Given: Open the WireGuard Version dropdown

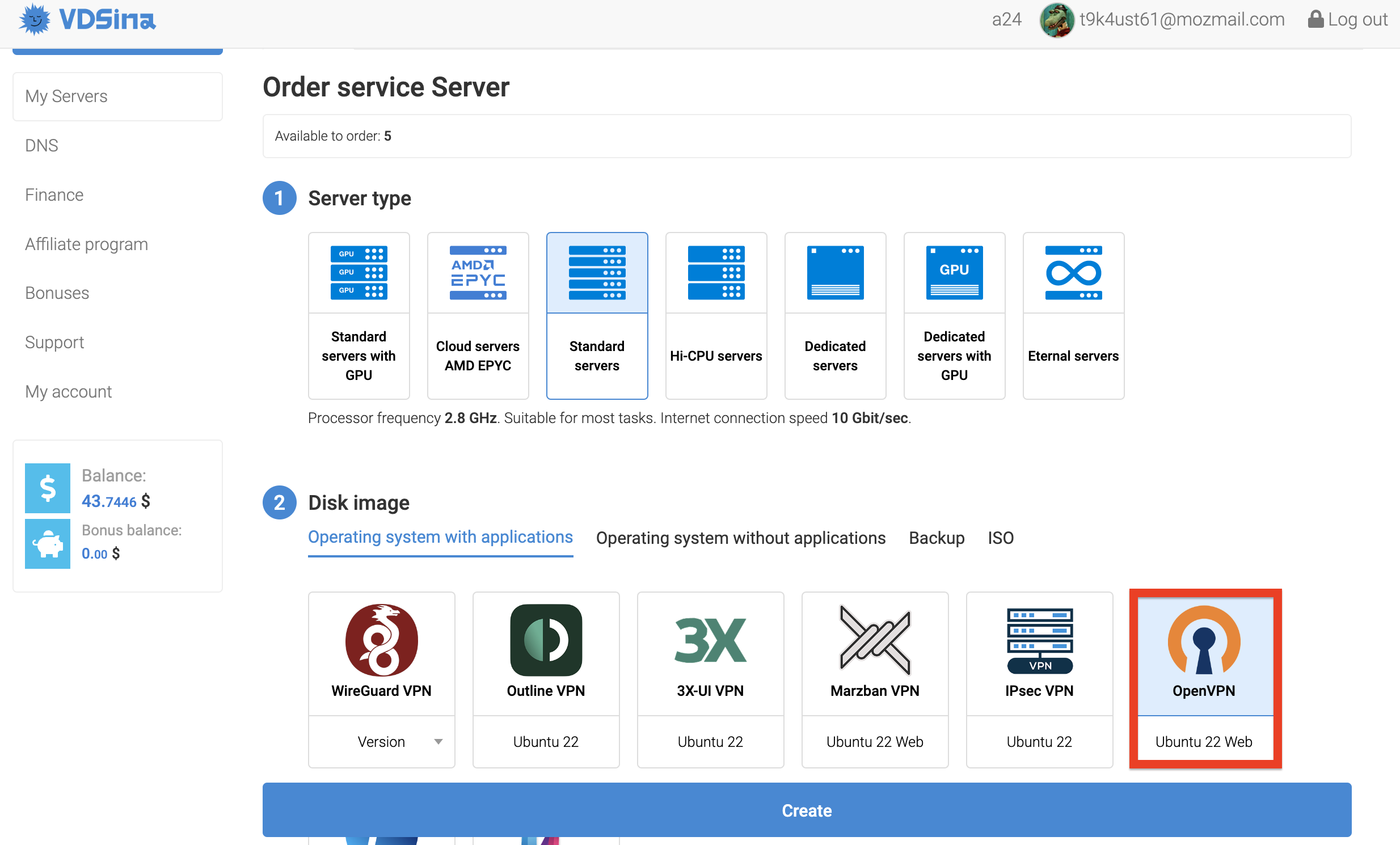Looking at the screenshot, I should tap(381, 742).
